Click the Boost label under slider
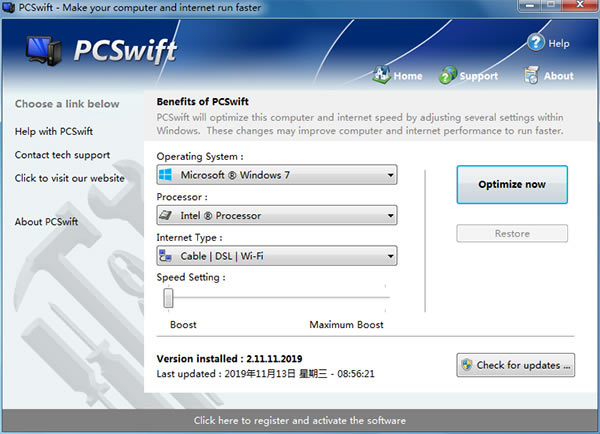Image resolution: width=600 pixels, height=434 pixels. click(x=183, y=325)
